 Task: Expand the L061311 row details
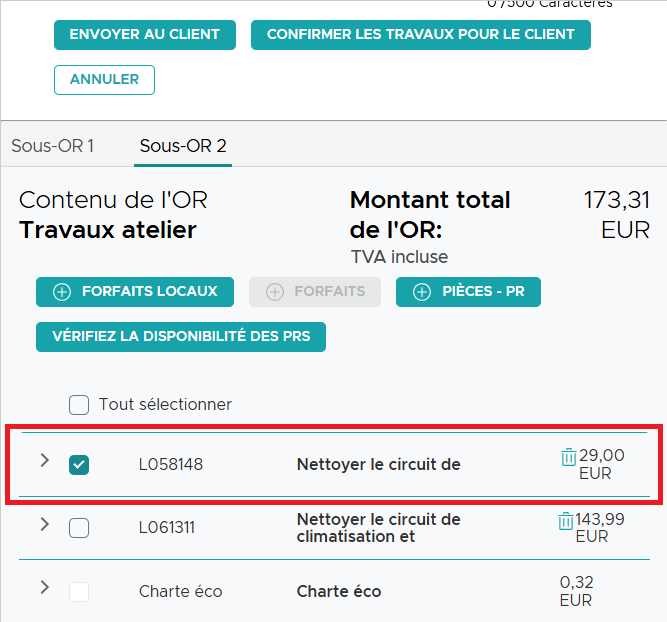tap(45, 524)
